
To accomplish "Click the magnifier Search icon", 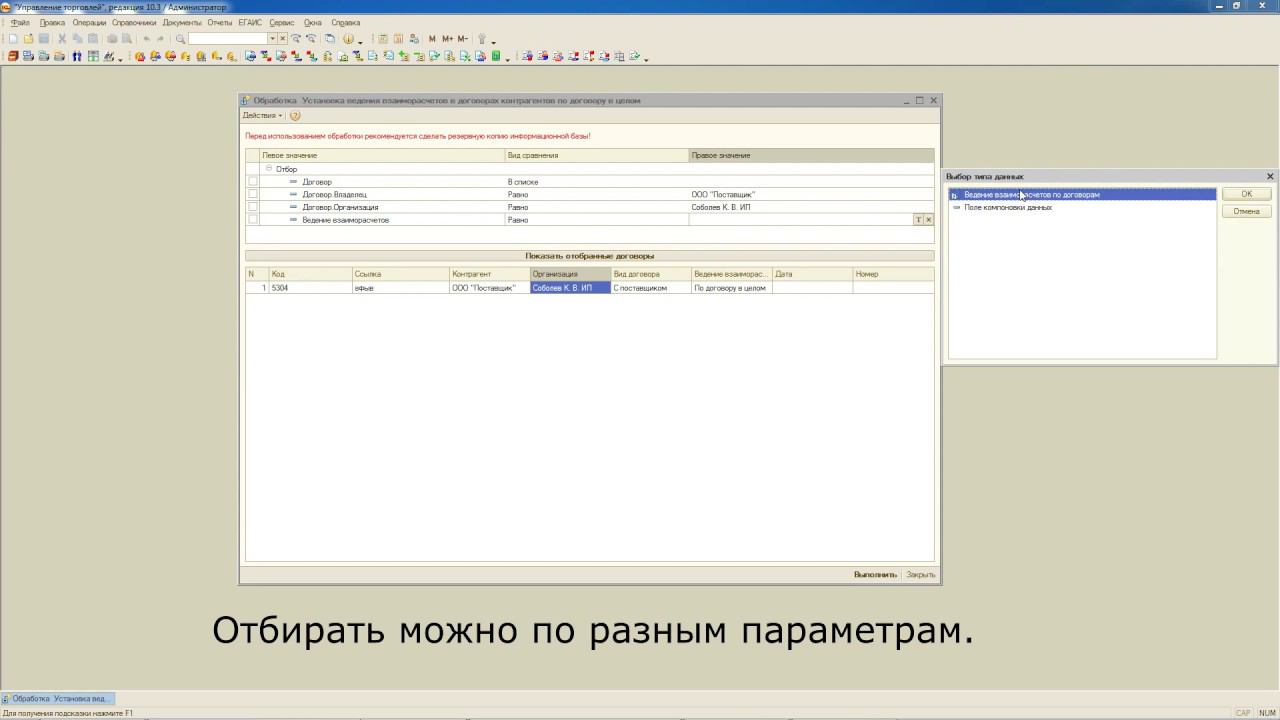I will (180, 39).
